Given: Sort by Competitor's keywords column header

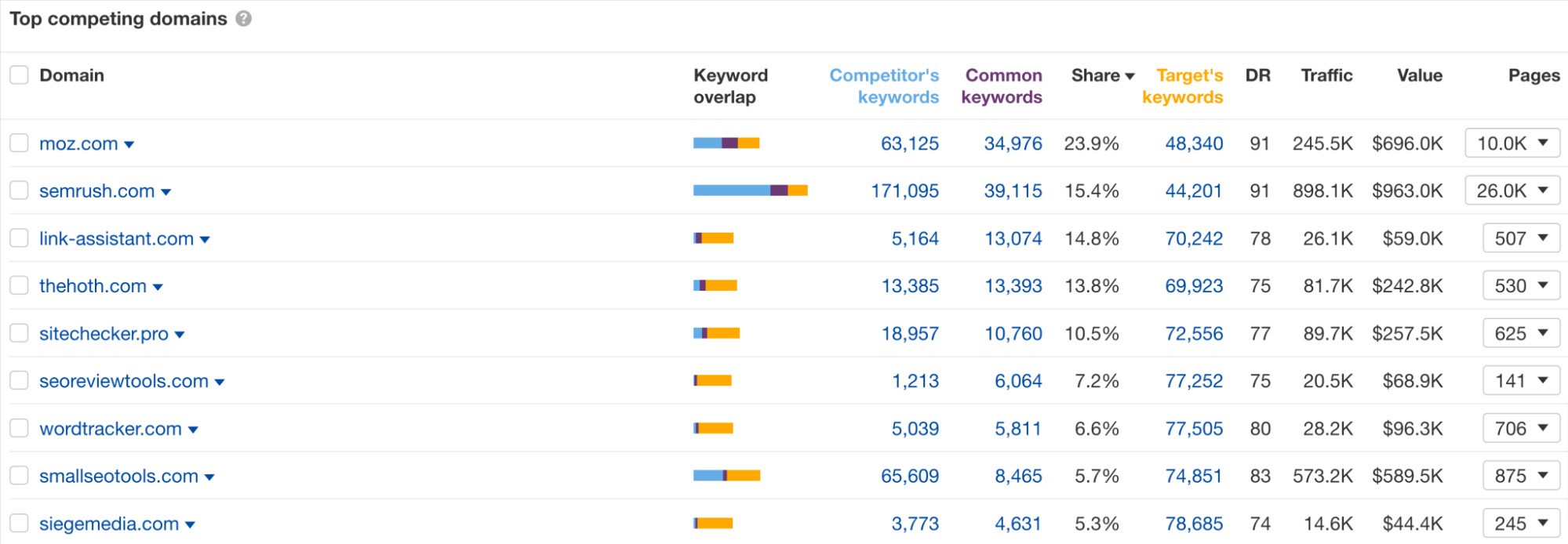Looking at the screenshot, I should click(884, 86).
